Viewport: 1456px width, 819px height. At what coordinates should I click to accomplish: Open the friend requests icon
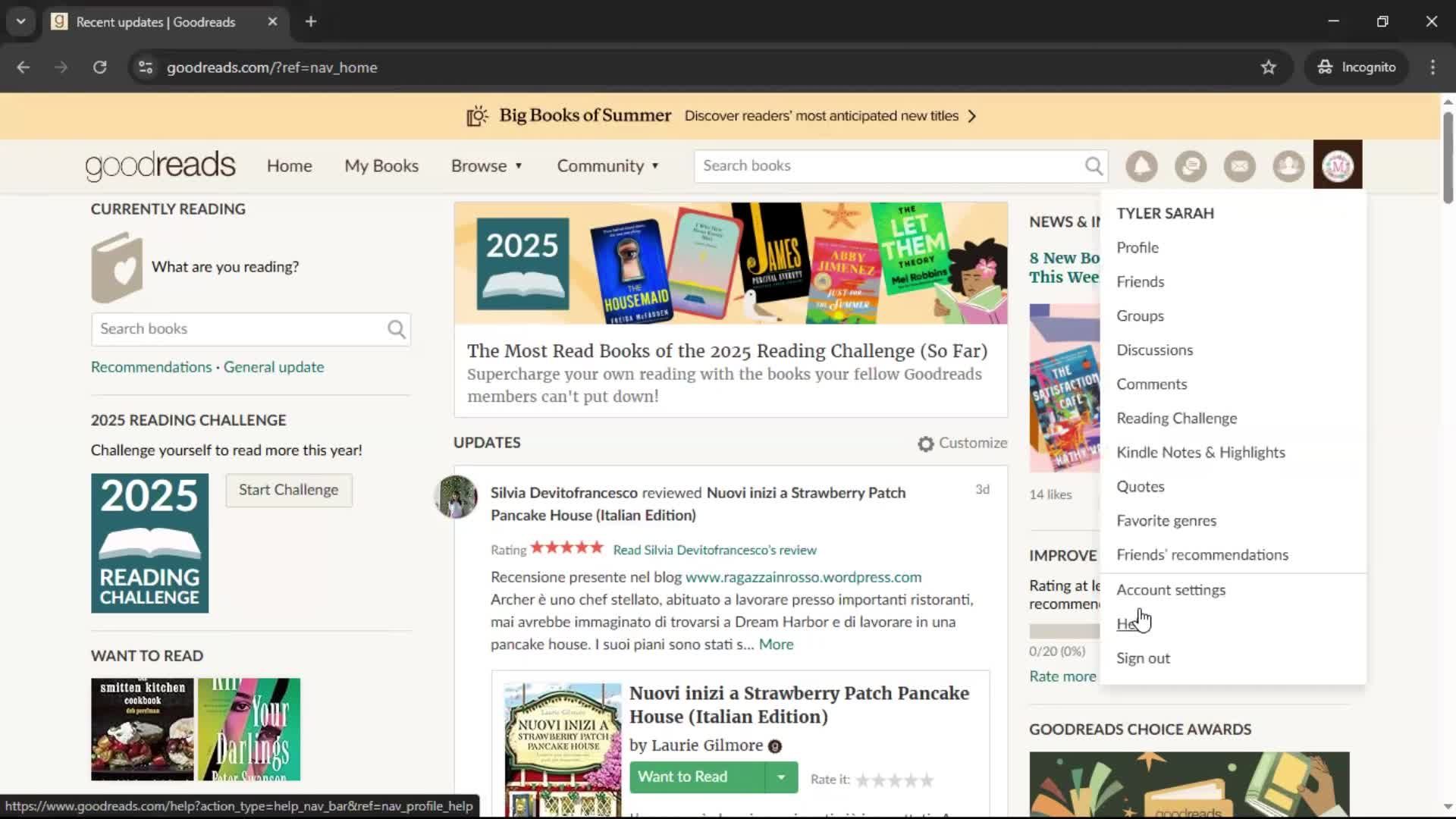pyautogui.click(x=1288, y=165)
